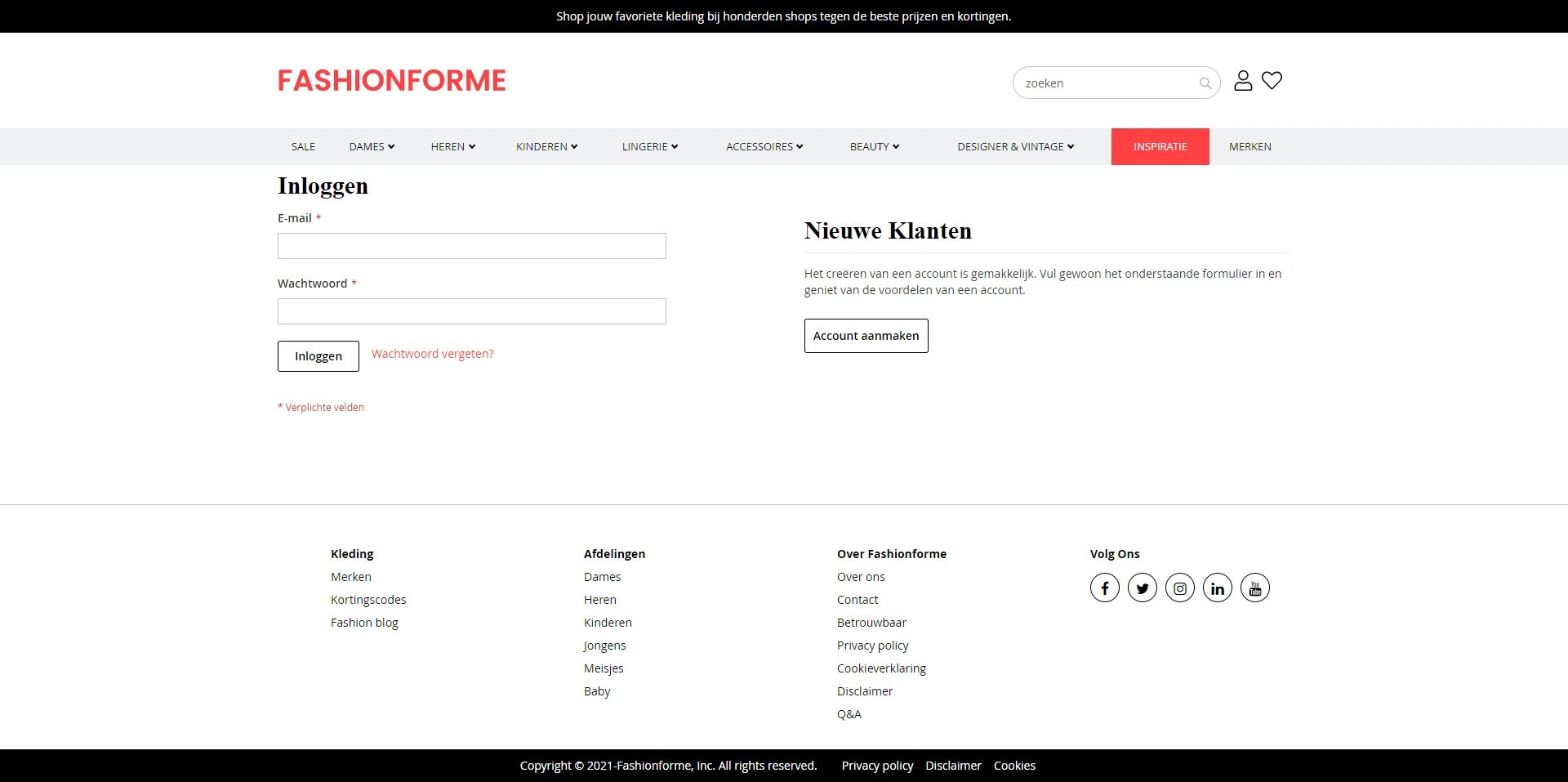This screenshot has height=782, width=1568.
Task: Click into the Wachtwoord password field
Action: 471,311
